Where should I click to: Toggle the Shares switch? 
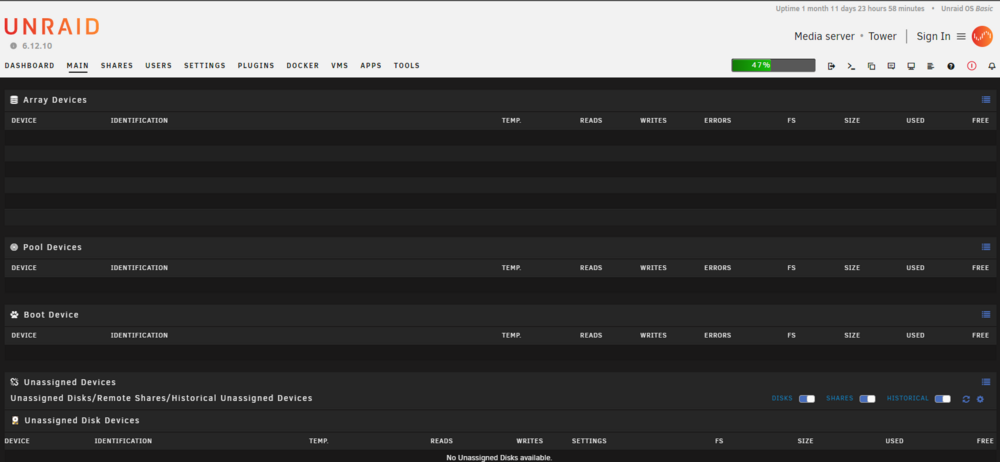867,399
